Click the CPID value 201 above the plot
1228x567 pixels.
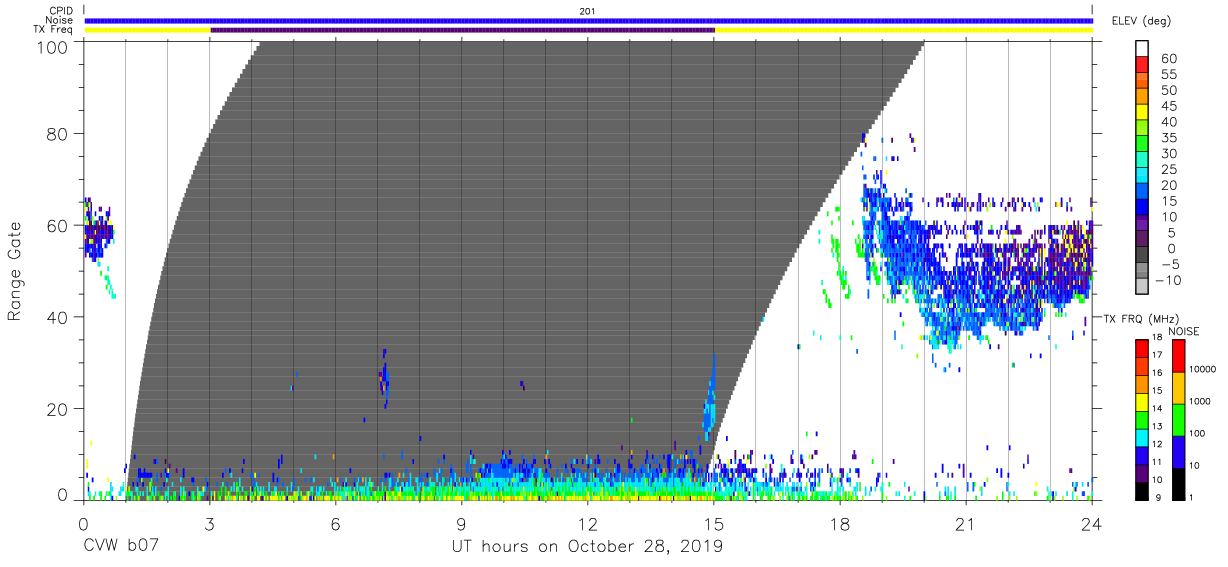point(587,11)
